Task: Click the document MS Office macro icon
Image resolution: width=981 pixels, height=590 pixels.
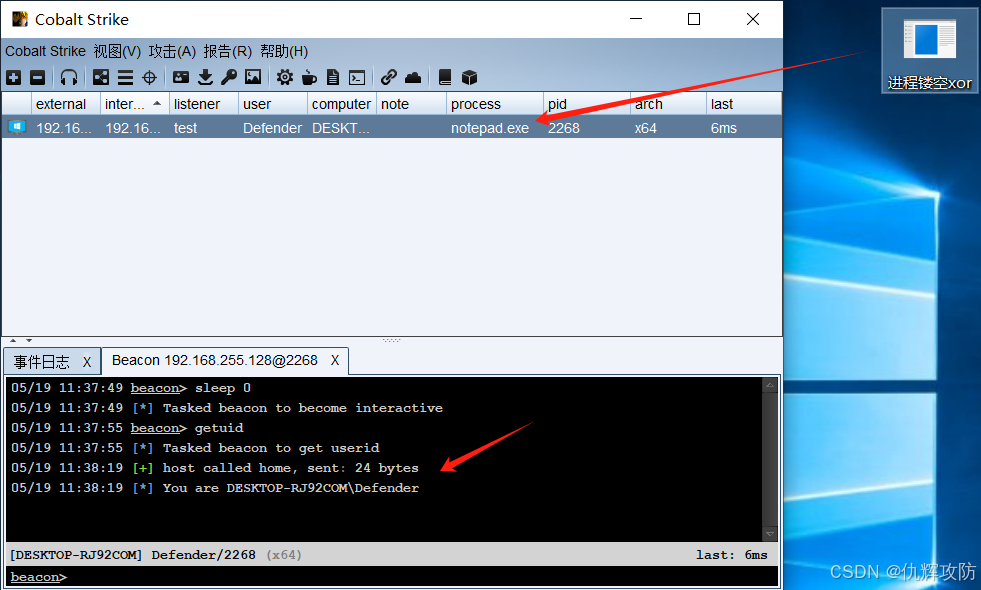Action: click(333, 78)
